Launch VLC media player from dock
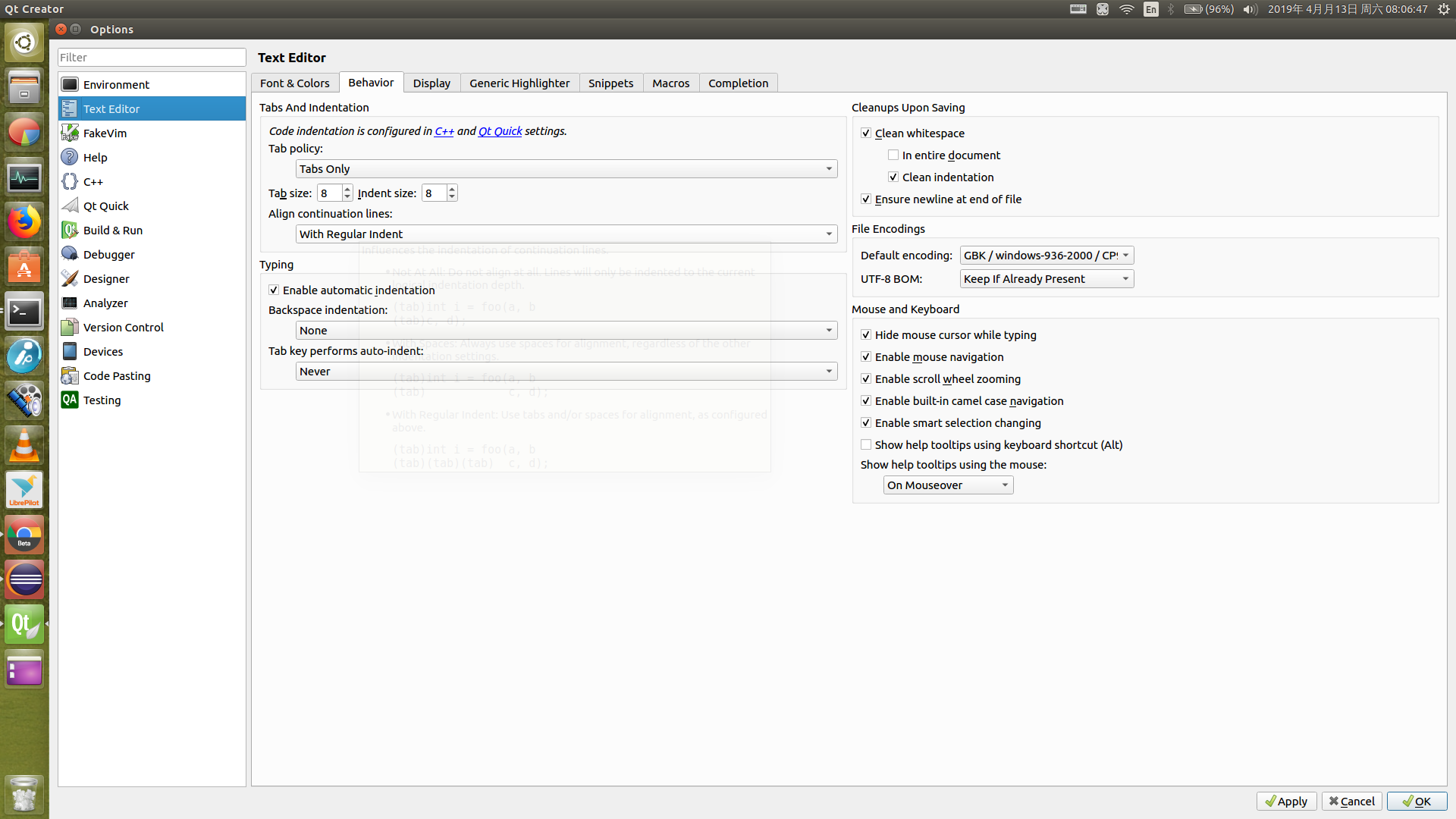This screenshot has width=1456, height=819. (x=24, y=445)
